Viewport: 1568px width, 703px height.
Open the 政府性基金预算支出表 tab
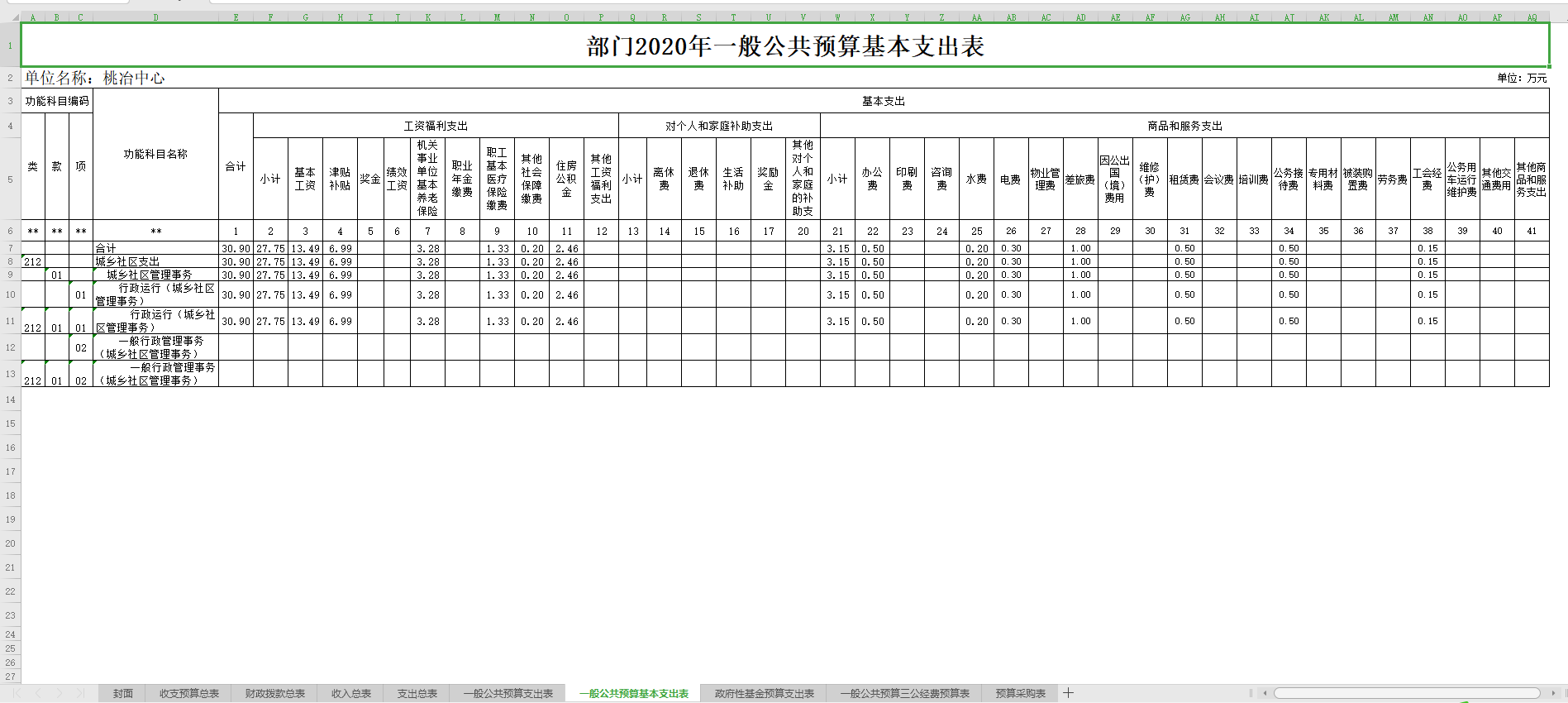[x=765, y=694]
